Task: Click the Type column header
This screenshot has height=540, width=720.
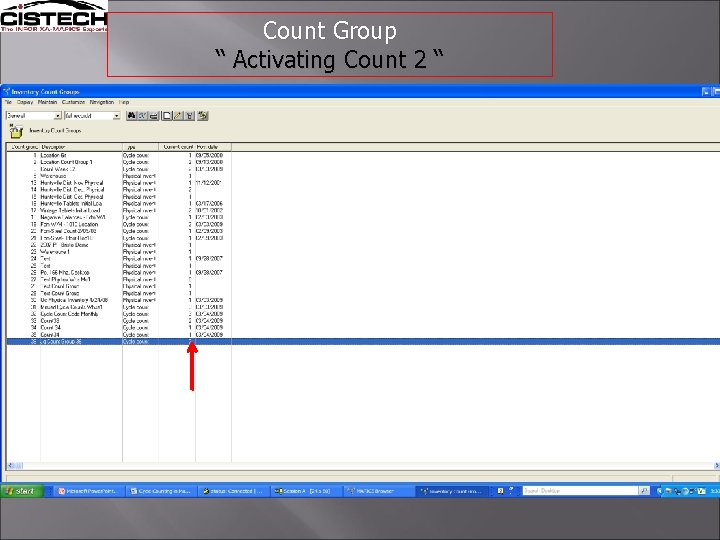Action: pos(141,147)
